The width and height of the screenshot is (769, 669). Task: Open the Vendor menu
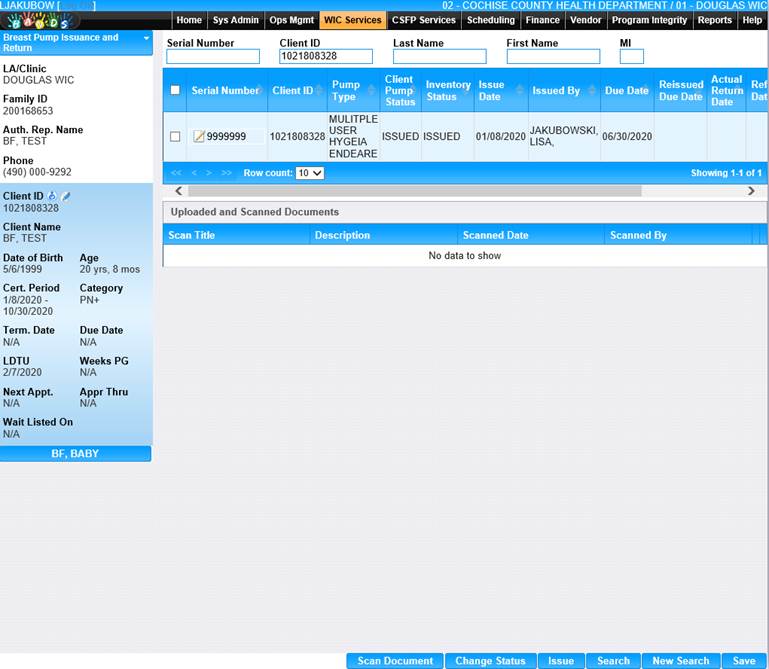[586, 20]
